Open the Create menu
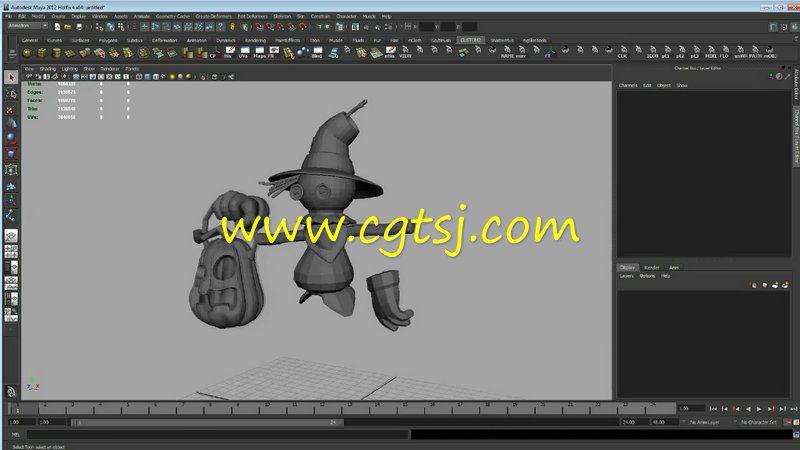Screen dimensions: 800x450 (58, 16)
